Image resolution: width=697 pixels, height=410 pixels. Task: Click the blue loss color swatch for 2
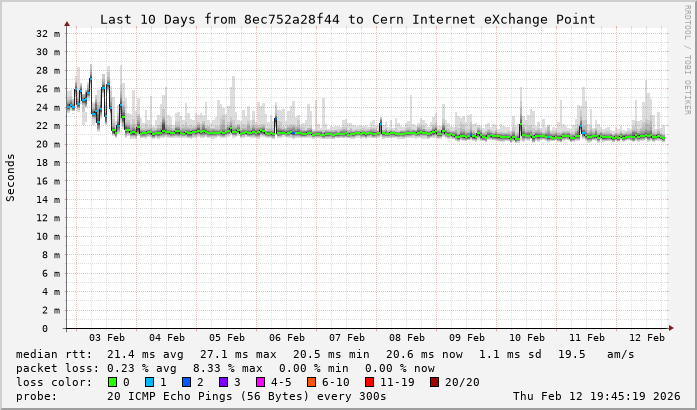(x=187, y=382)
